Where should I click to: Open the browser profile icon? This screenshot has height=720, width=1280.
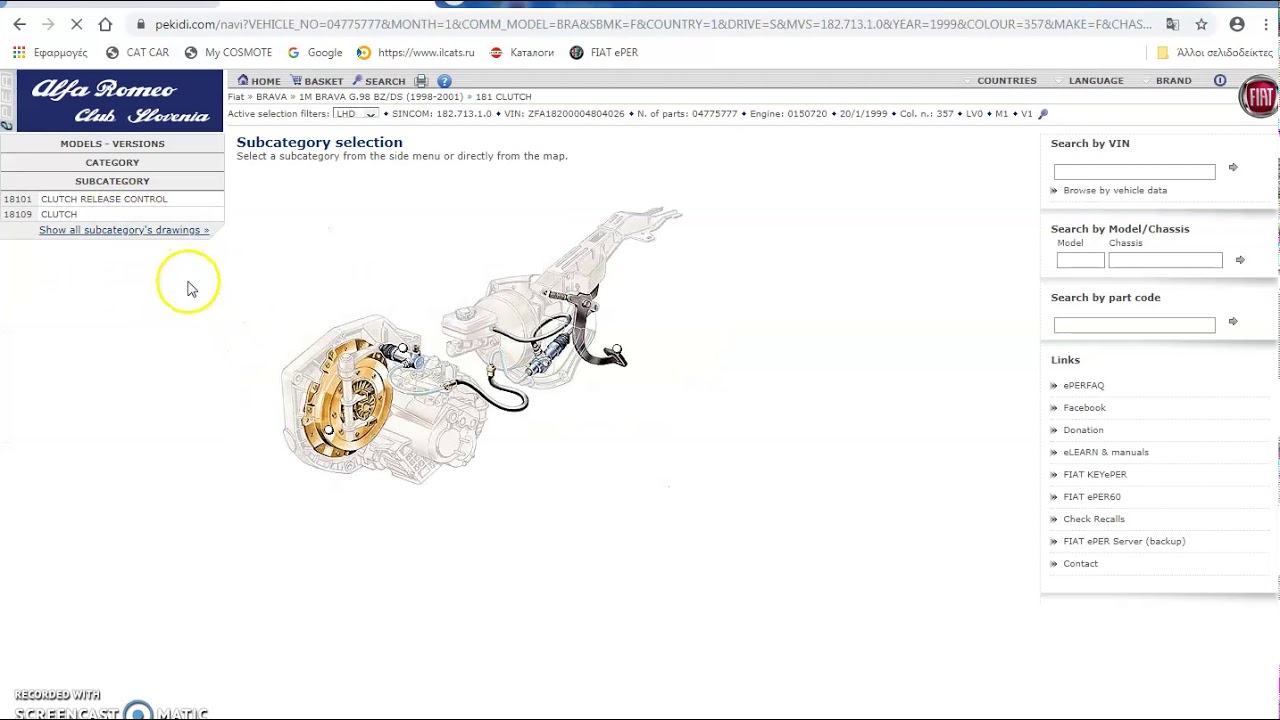(x=1237, y=24)
